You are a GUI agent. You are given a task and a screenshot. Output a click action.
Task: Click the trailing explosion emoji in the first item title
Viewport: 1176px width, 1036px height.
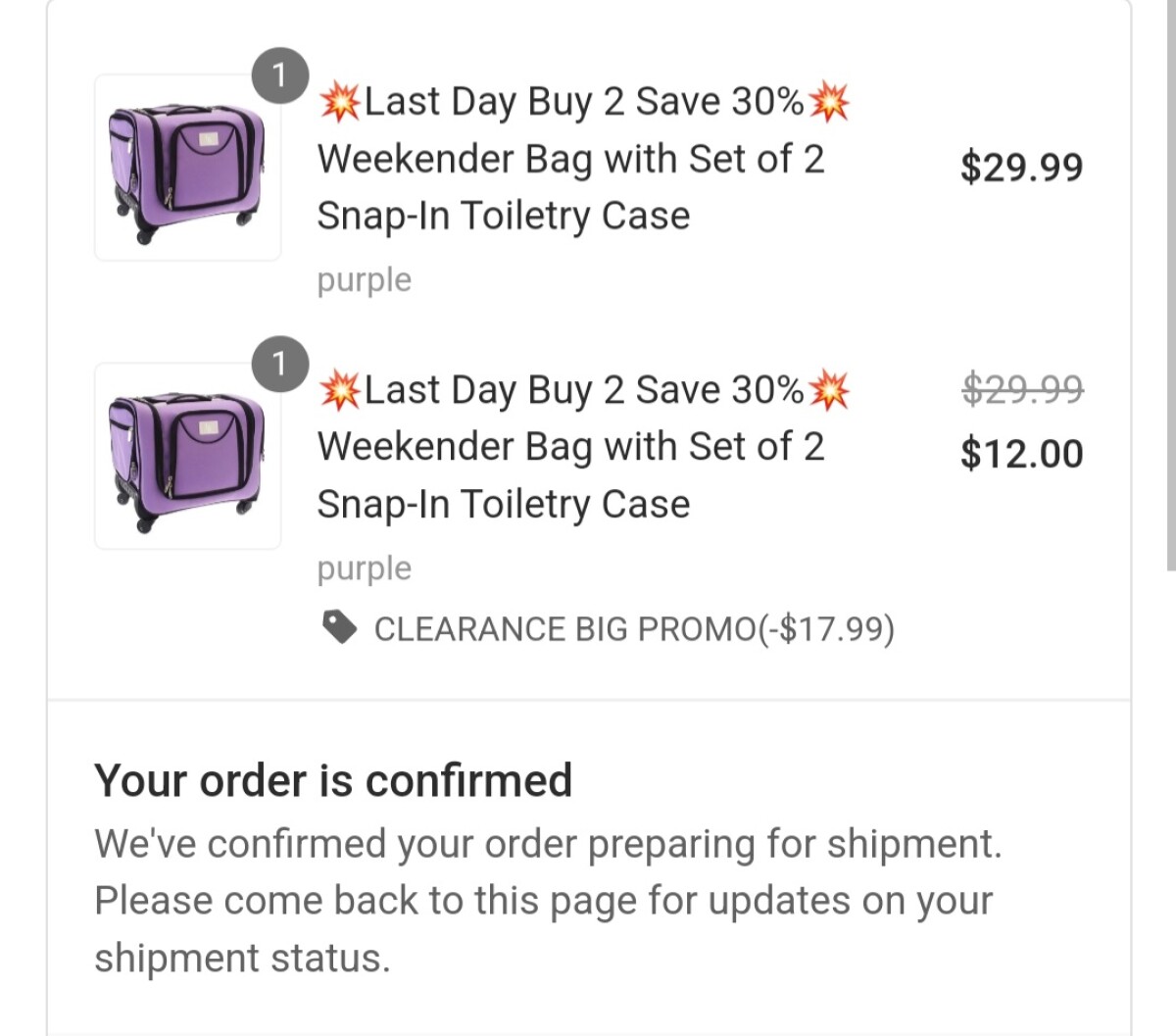point(829,101)
